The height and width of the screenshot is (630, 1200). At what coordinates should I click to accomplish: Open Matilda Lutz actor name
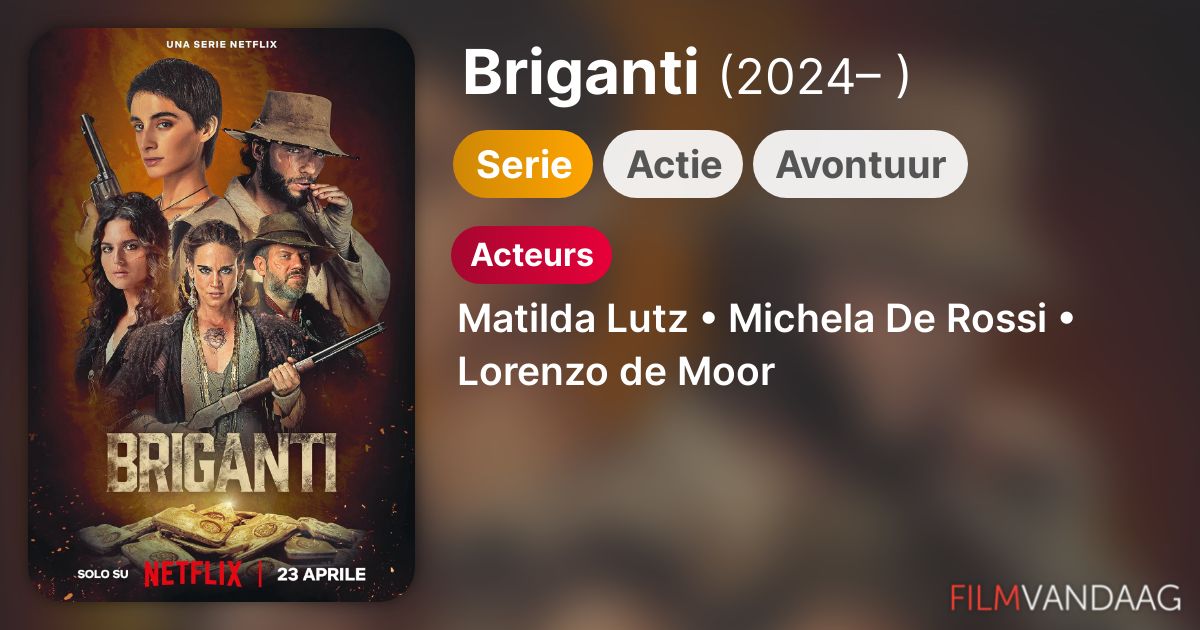[573, 320]
